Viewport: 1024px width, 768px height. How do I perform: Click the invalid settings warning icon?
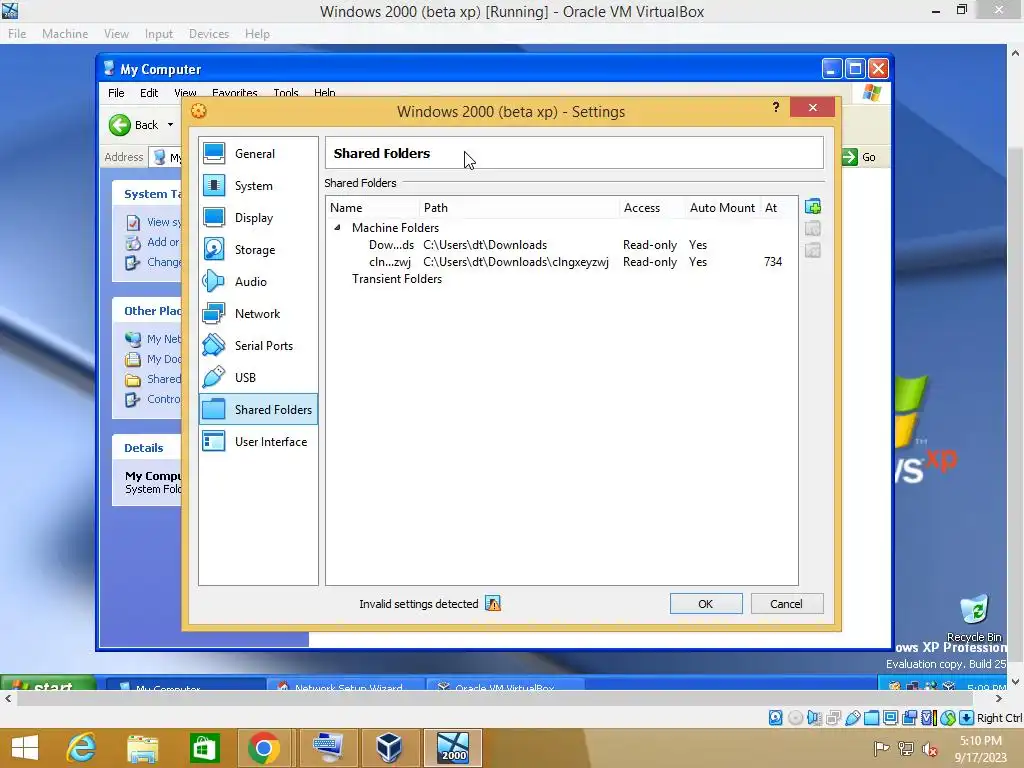coord(493,603)
